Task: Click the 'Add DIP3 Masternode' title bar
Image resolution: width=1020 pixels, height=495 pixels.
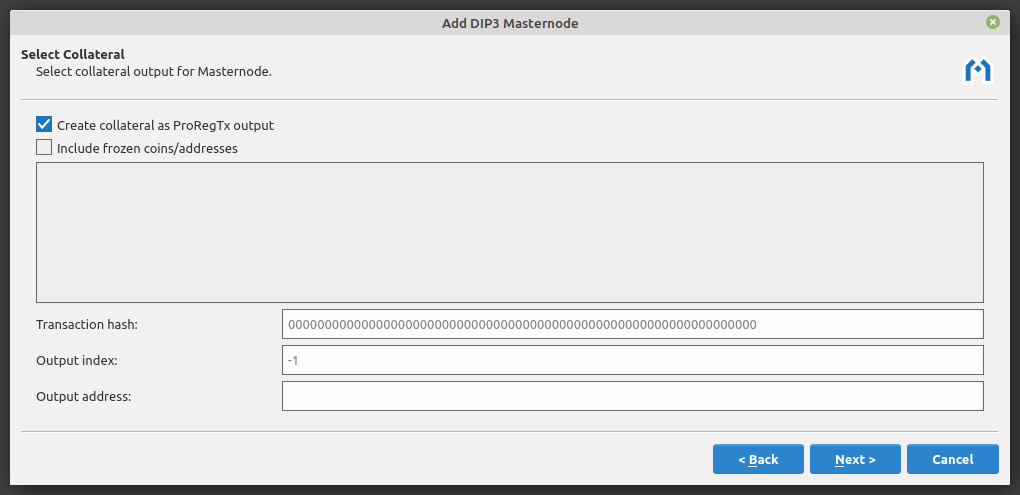Action: 509,22
